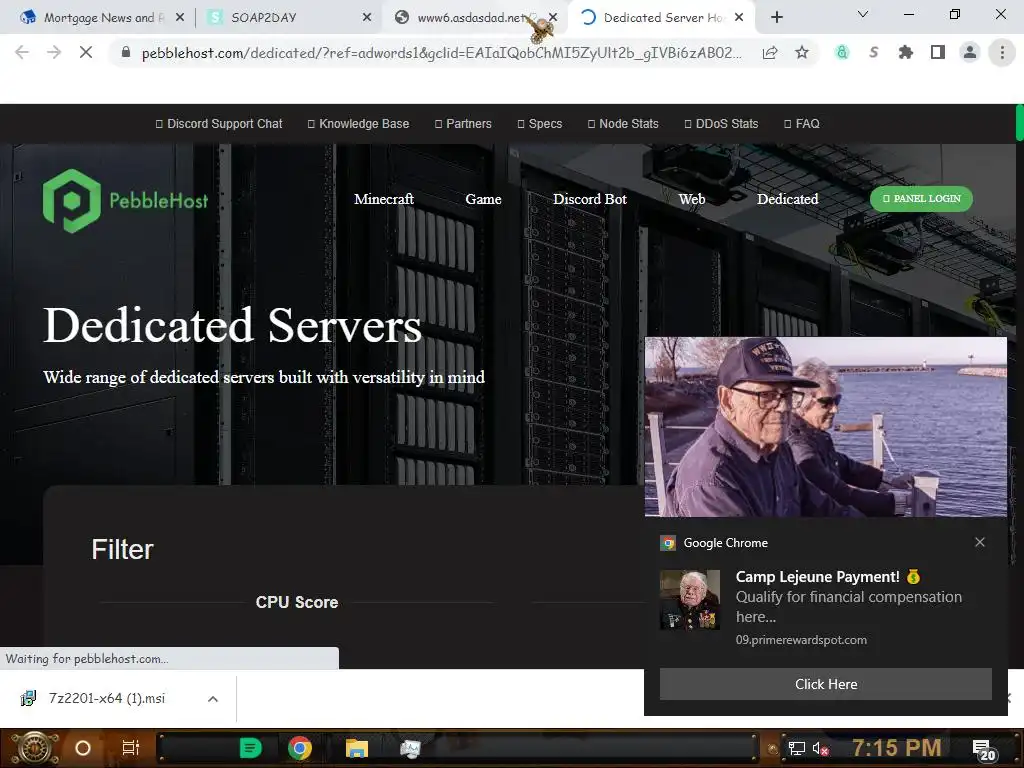Open the Chrome profile avatar
Screen dimensions: 1024x768
coord(970,52)
